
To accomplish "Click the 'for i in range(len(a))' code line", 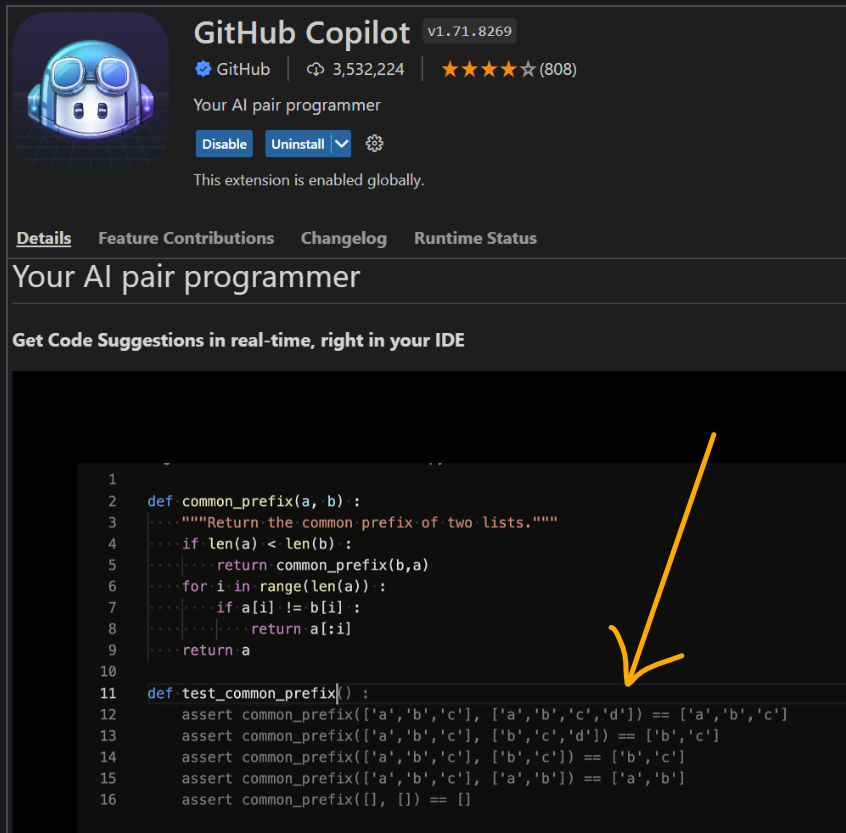I will tap(284, 586).
